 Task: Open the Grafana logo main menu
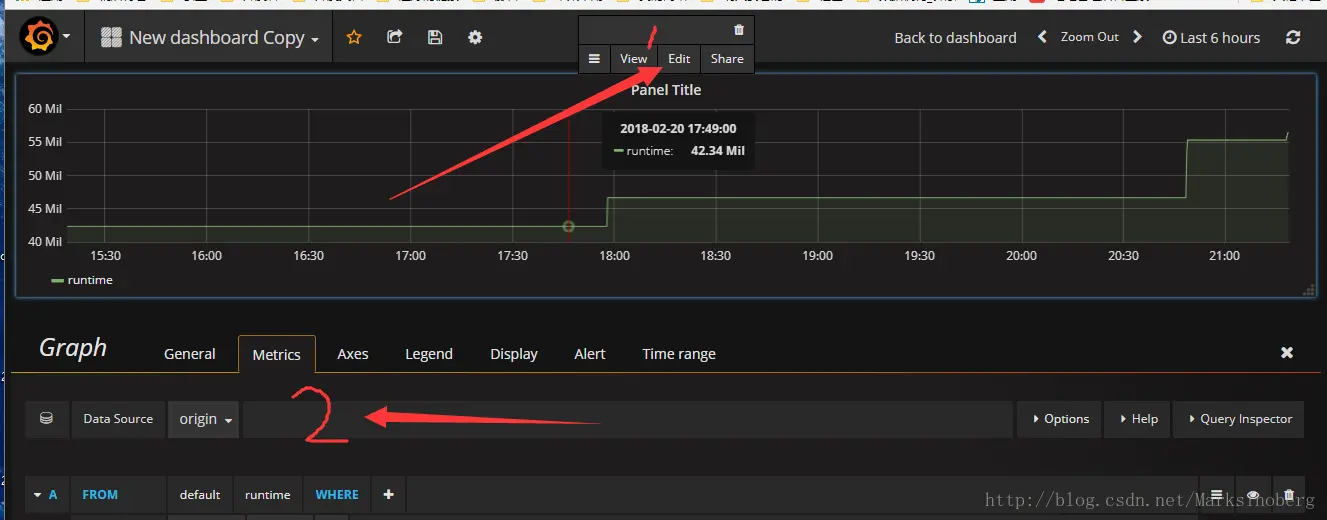click(x=46, y=38)
